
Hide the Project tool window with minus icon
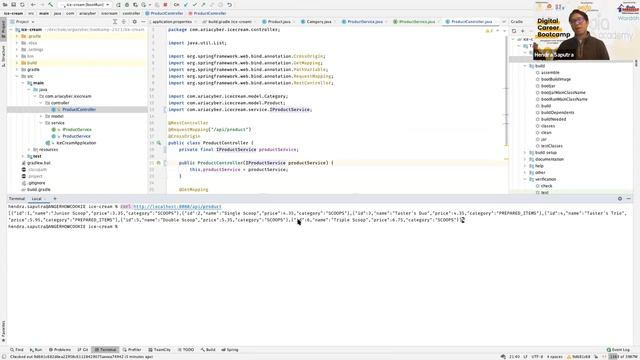[143, 22]
